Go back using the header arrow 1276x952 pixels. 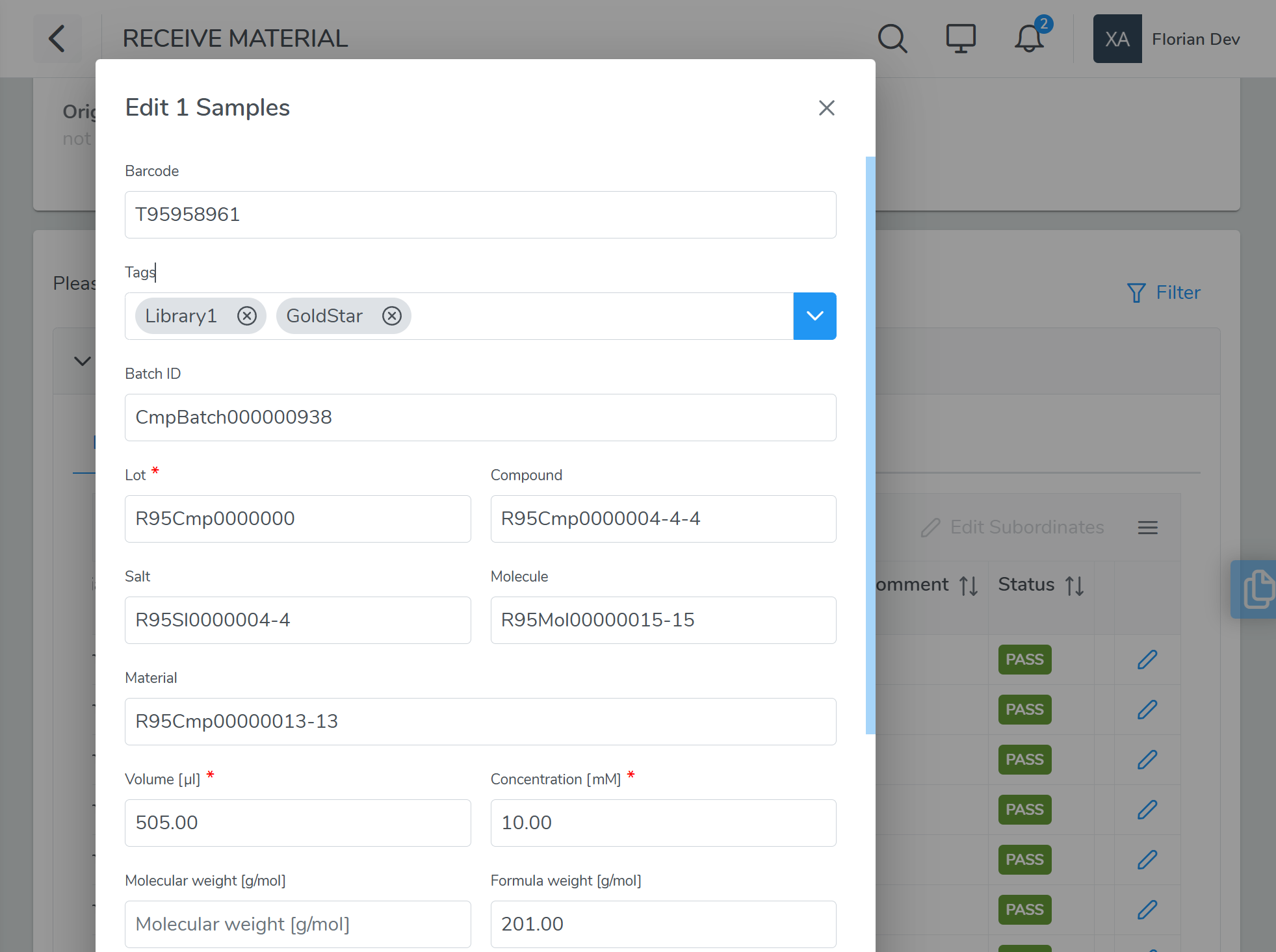[x=57, y=38]
